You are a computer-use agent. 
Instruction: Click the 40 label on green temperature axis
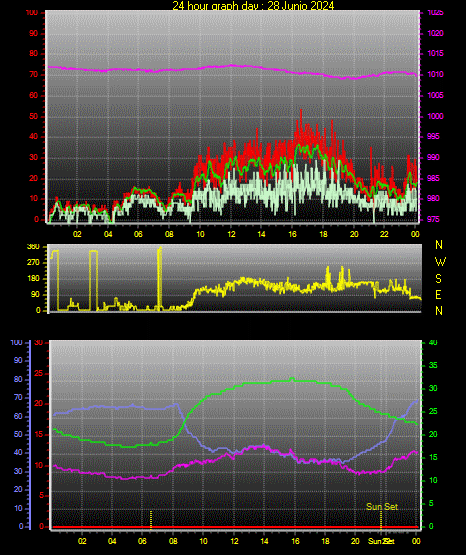433,342
